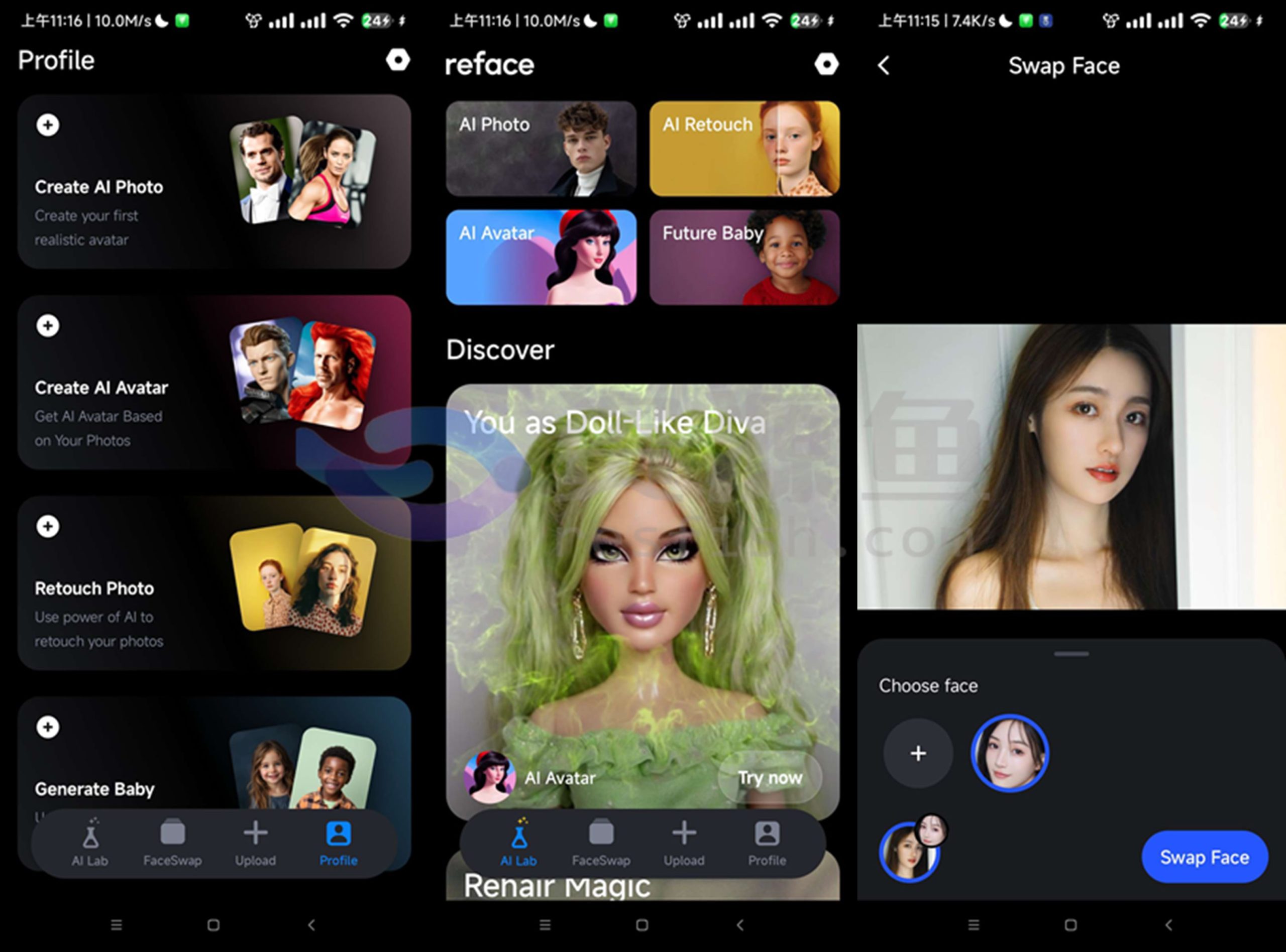Viewport: 1286px width, 952px height.
Task: Open Upload tab on reface screen
Action: (x=684, y=843)
